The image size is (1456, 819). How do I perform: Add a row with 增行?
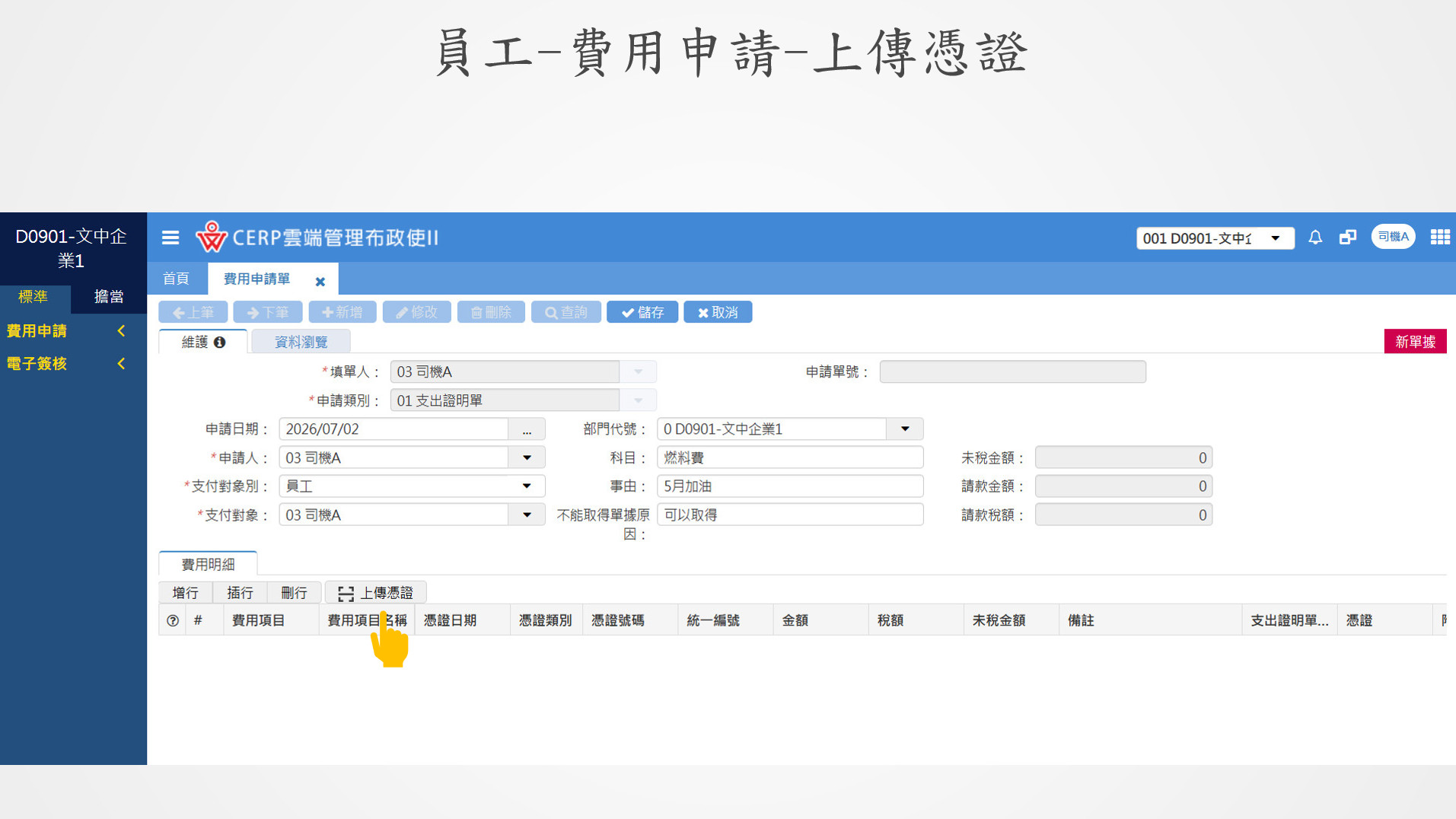click(x=186, y=593)
